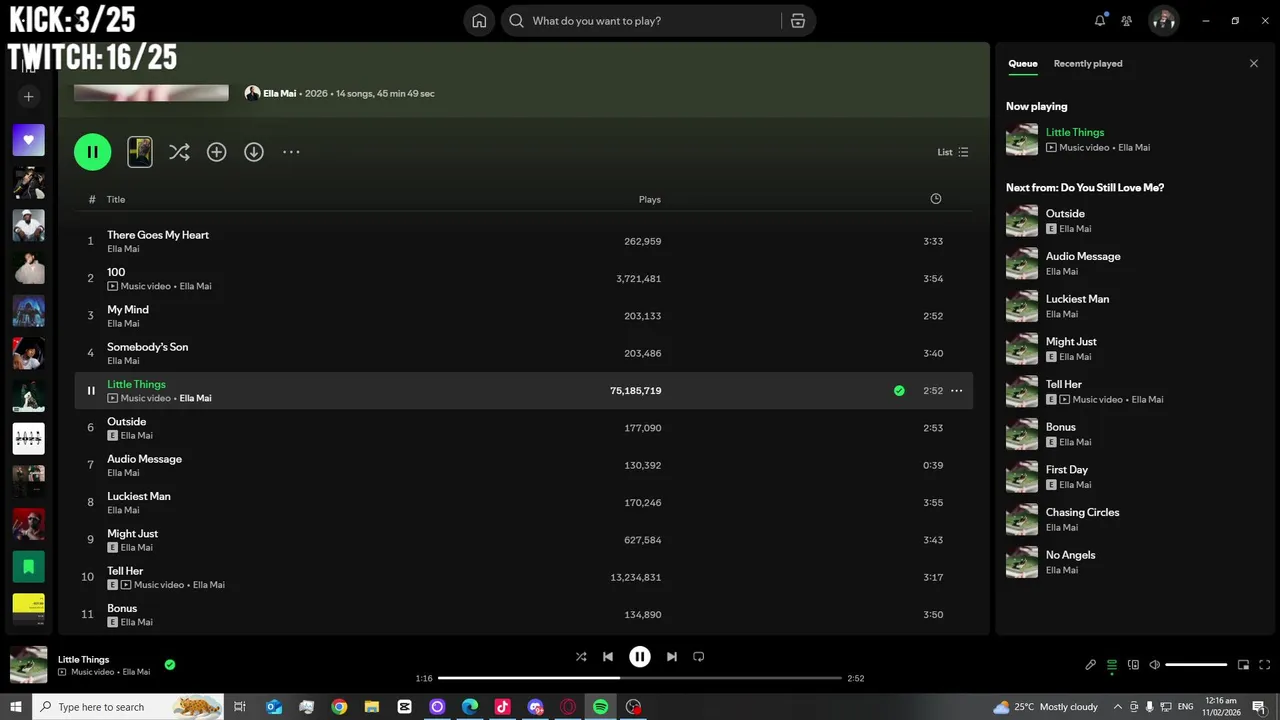Open the yellow playlist cover in the sidebar

point(28,609)
